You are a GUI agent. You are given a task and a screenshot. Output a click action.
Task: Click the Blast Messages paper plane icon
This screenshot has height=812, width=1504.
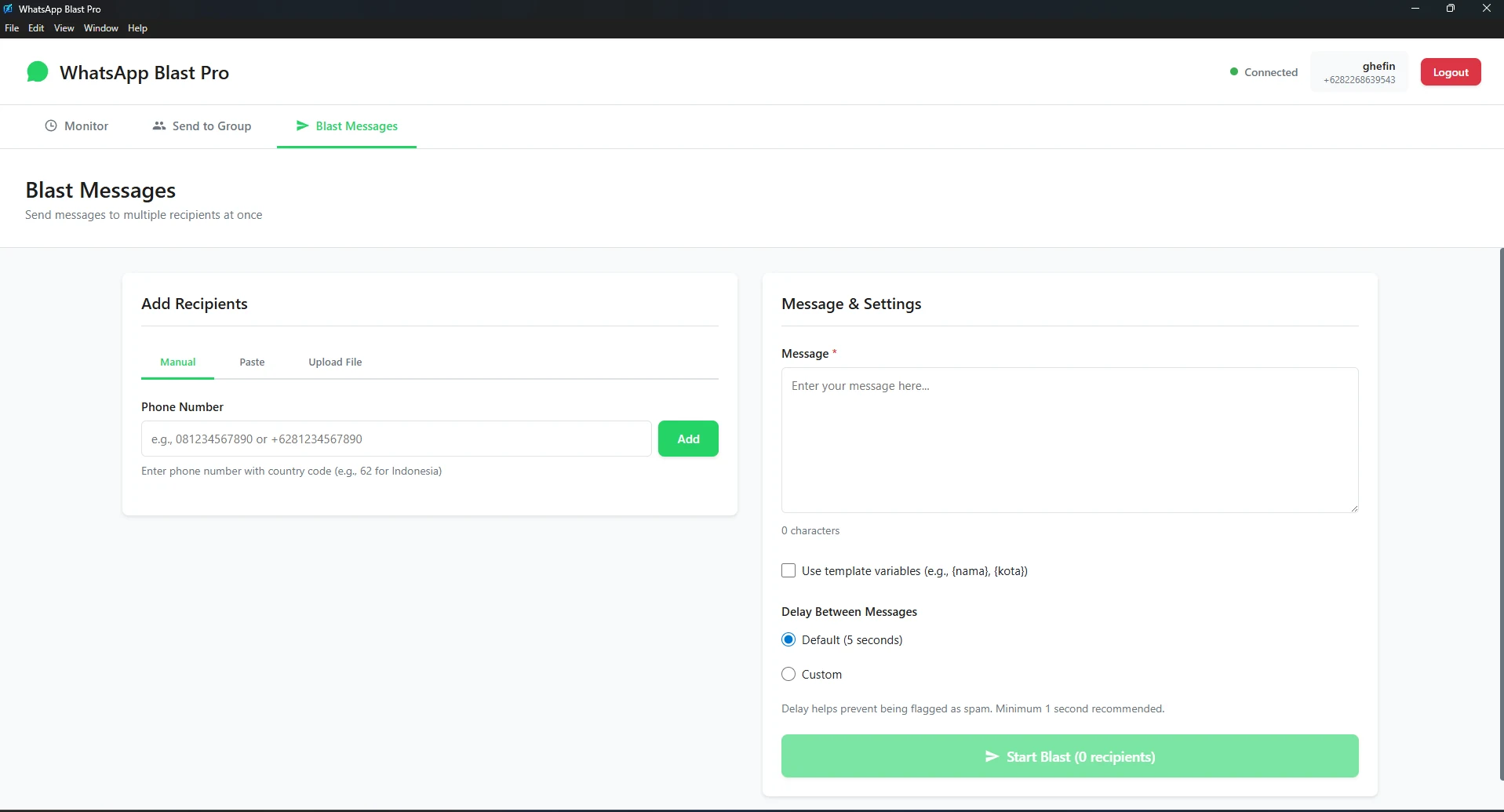(x=302, y=126)
